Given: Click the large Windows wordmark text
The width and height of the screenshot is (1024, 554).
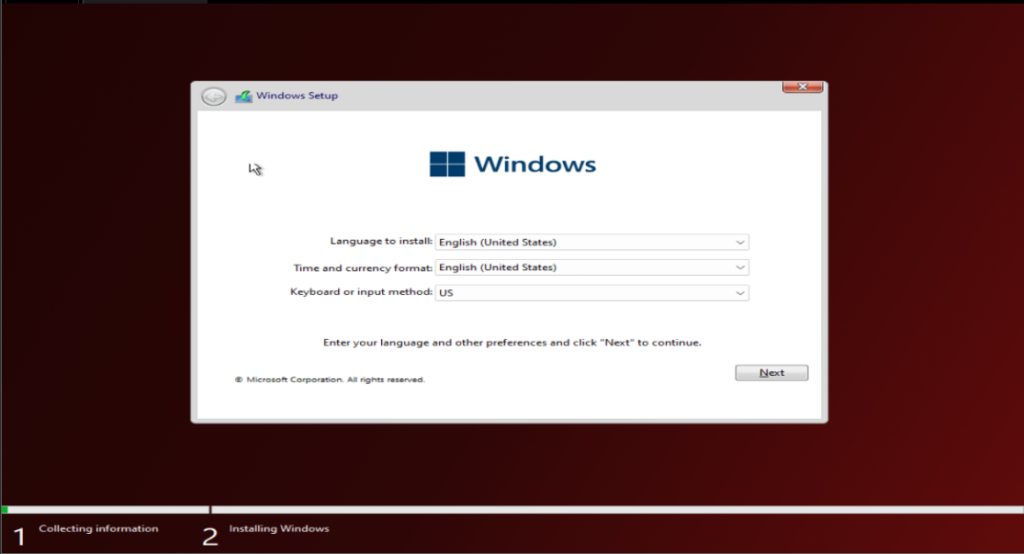Looking at the screenshot, I should click(x=535, y=165).
